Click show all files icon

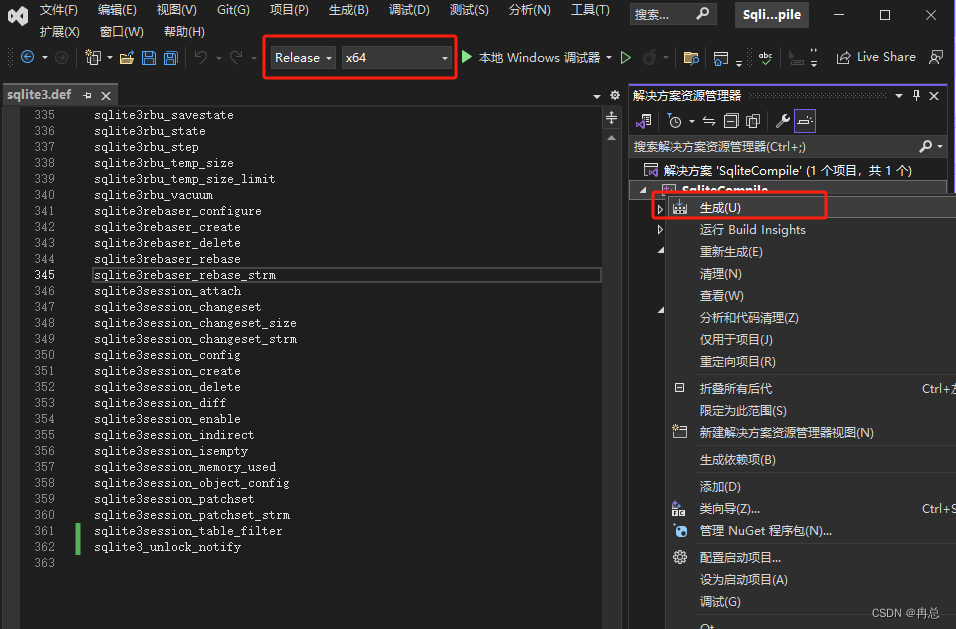click(753, 121)
